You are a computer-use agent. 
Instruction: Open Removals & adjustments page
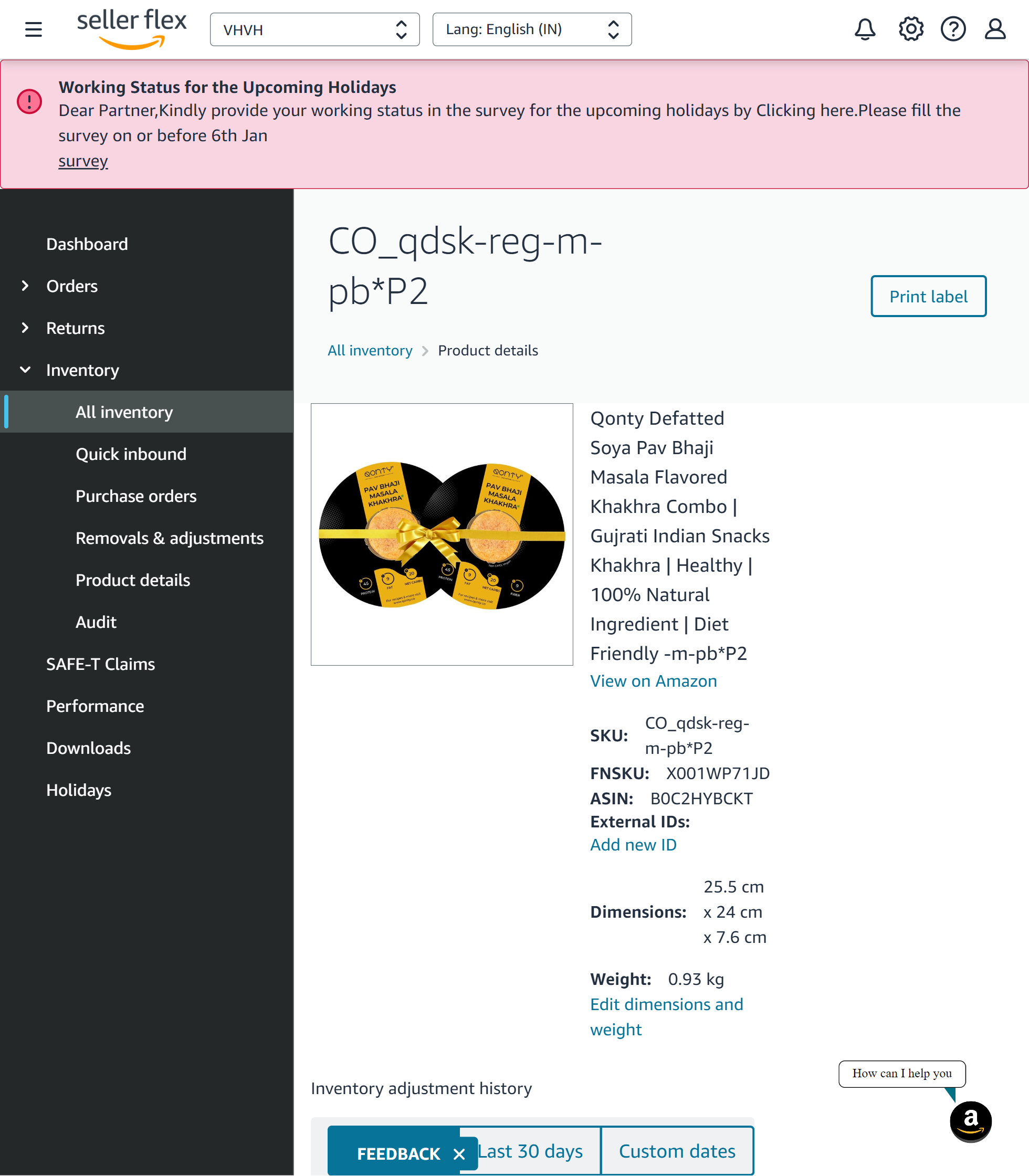(170, 538)
